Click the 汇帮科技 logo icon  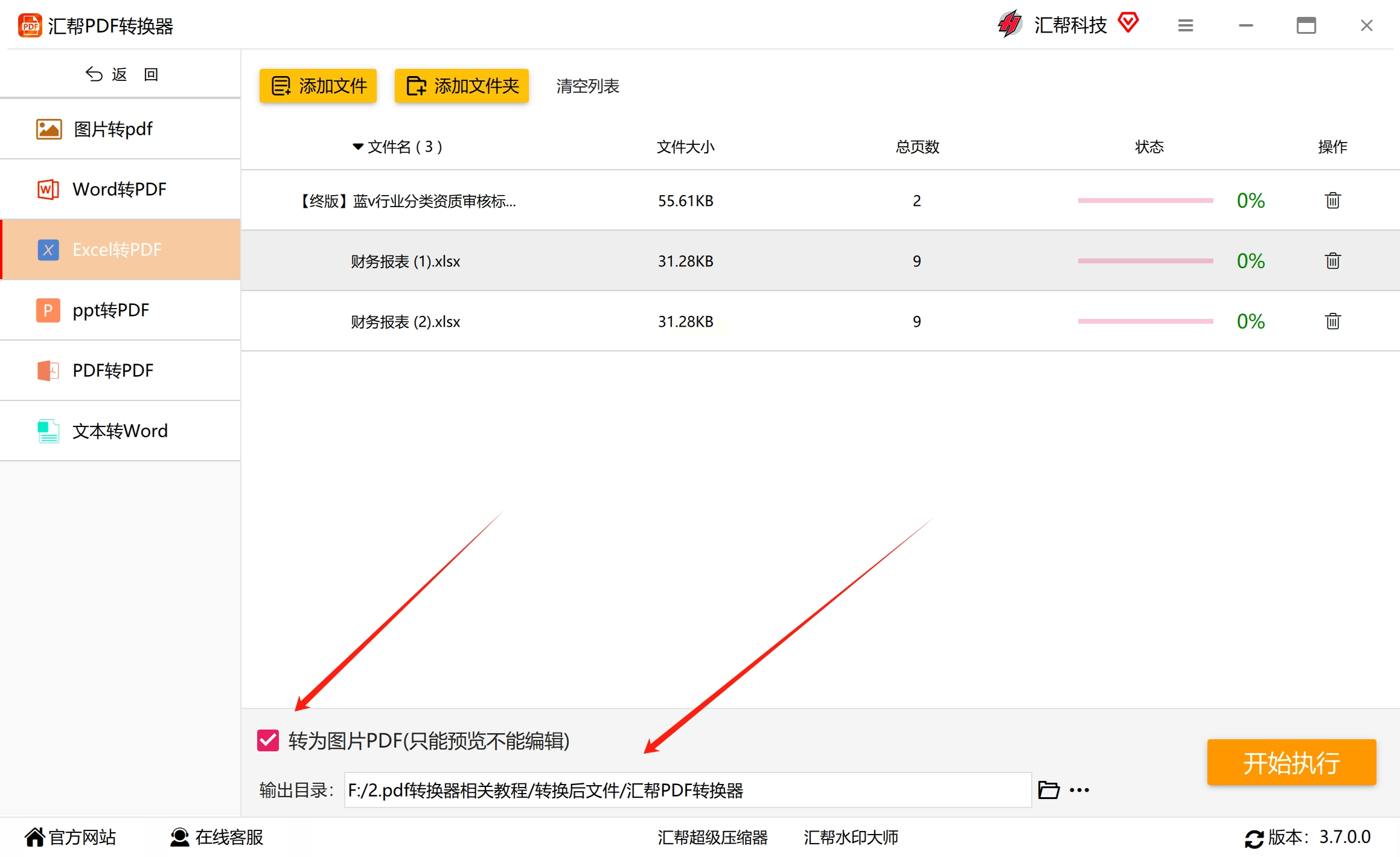(1010, 24)
